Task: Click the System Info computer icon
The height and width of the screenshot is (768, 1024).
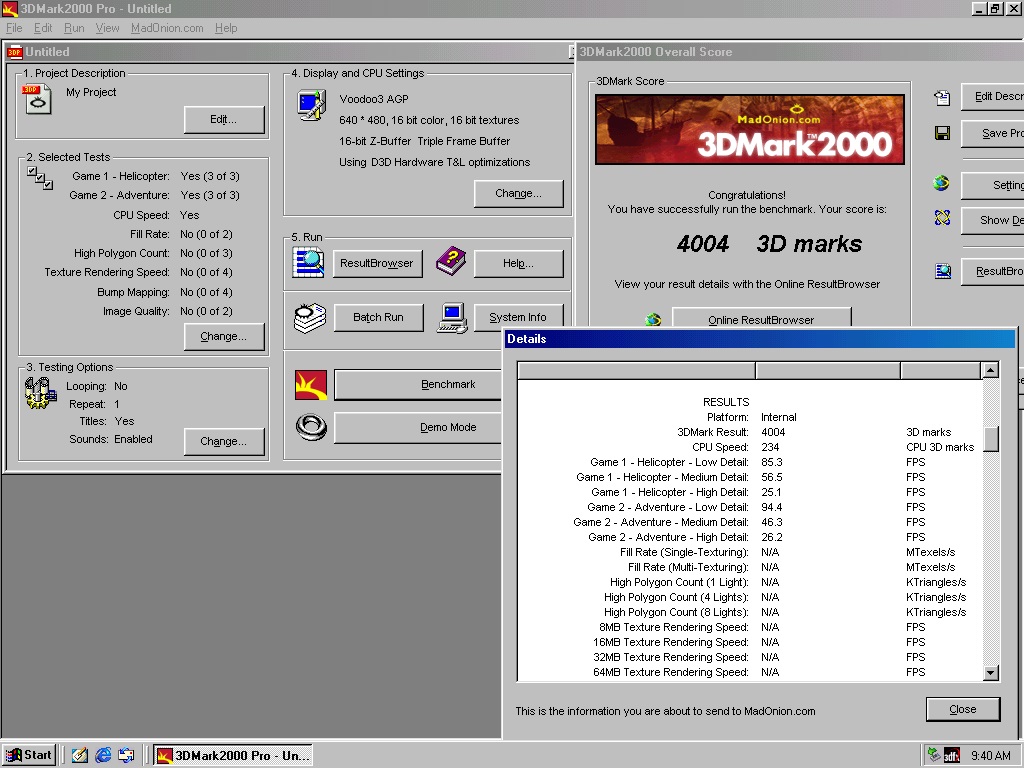Action: pyautogui.click(x=453, y=318)
